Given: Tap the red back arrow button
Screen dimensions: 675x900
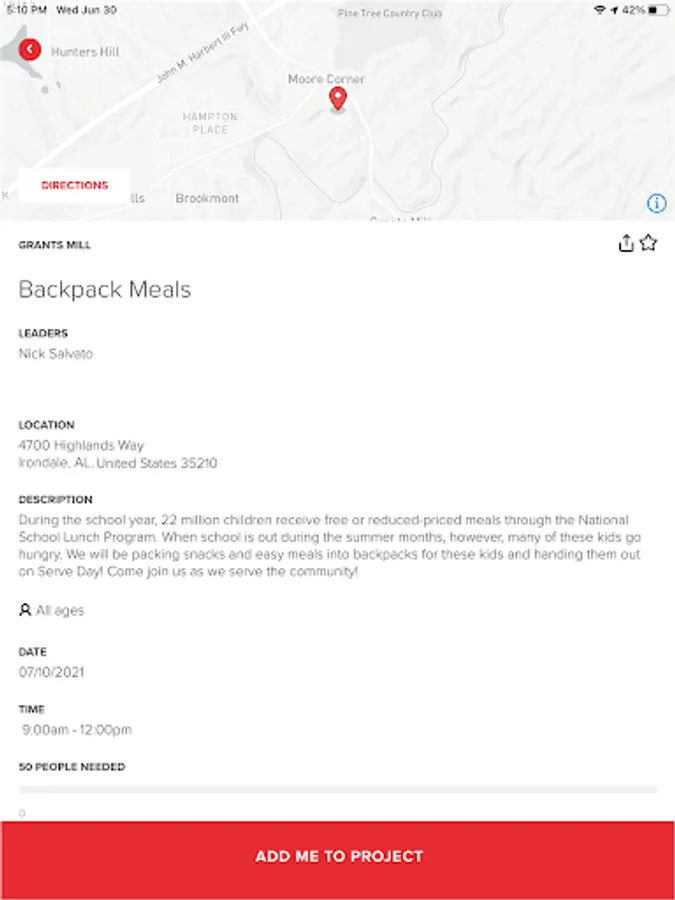Looking at the screenshot, I should click(30, 50).
